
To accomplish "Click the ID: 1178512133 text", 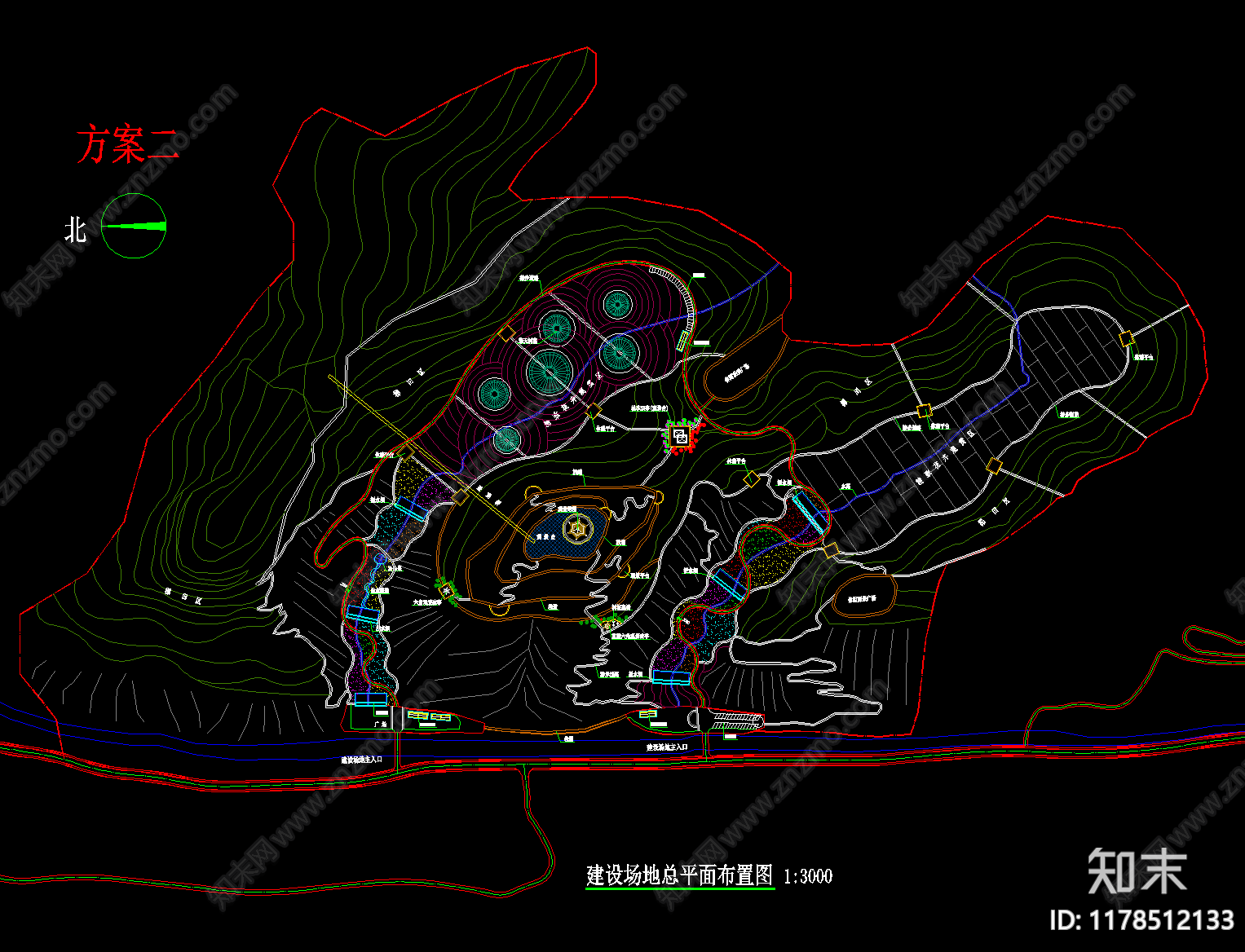I will [1141, 920].
